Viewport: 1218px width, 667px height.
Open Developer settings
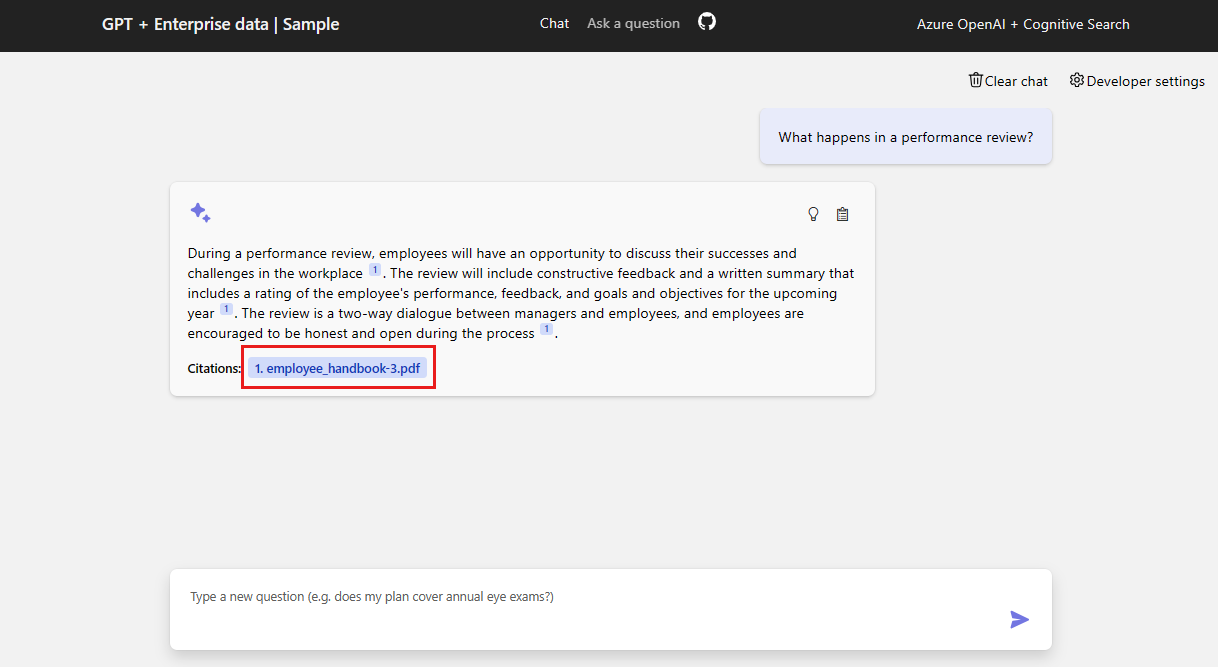coord(1137,81)
